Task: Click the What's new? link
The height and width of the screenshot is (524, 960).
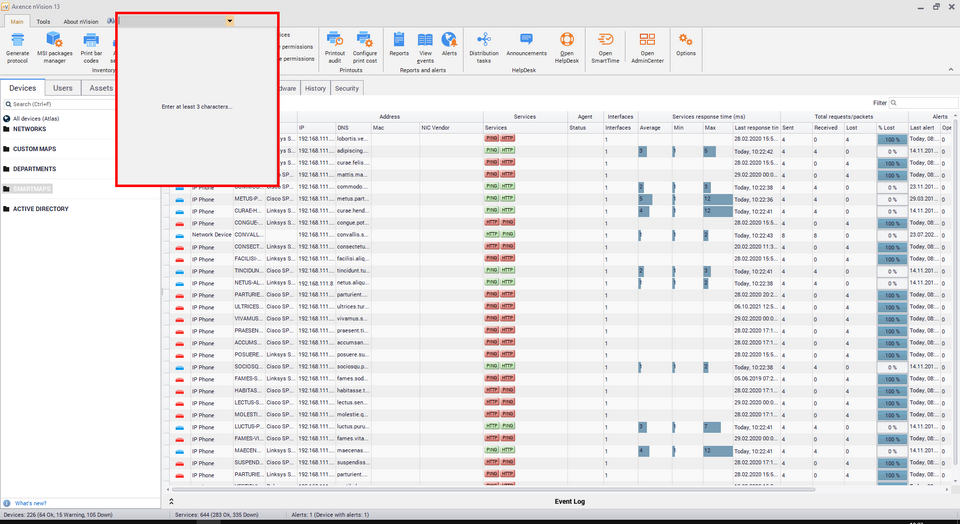Action: click(29, 503)
